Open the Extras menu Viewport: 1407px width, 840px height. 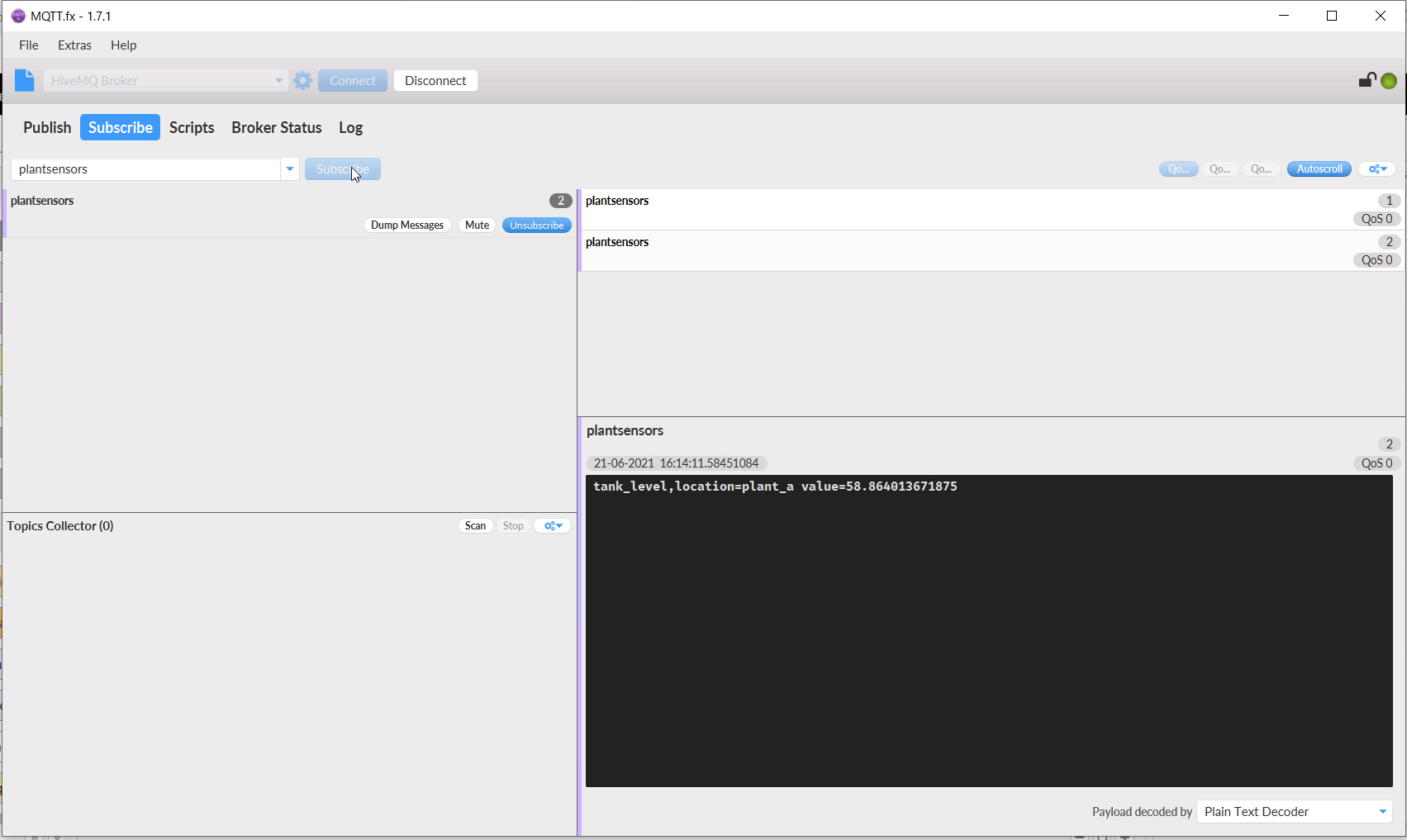[74, 45]
